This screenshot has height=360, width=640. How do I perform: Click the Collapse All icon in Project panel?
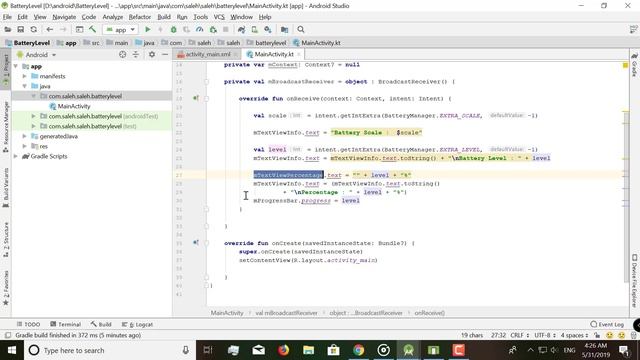136,54
